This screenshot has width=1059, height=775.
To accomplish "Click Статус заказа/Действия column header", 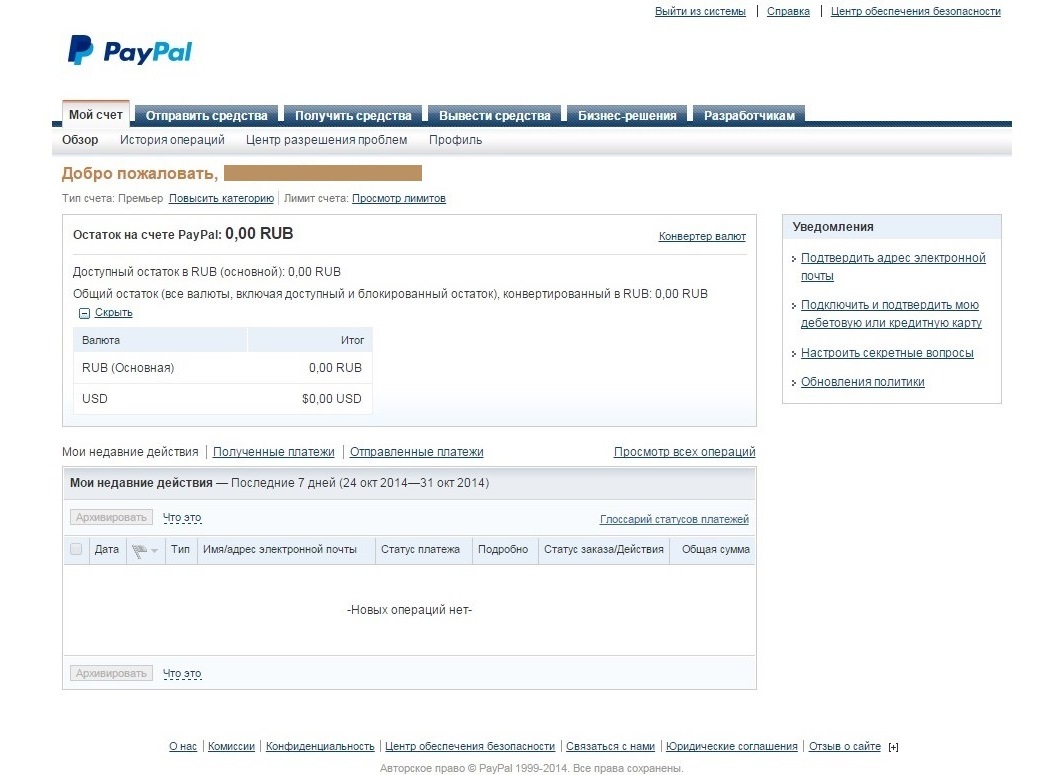I will click(604, 550).
